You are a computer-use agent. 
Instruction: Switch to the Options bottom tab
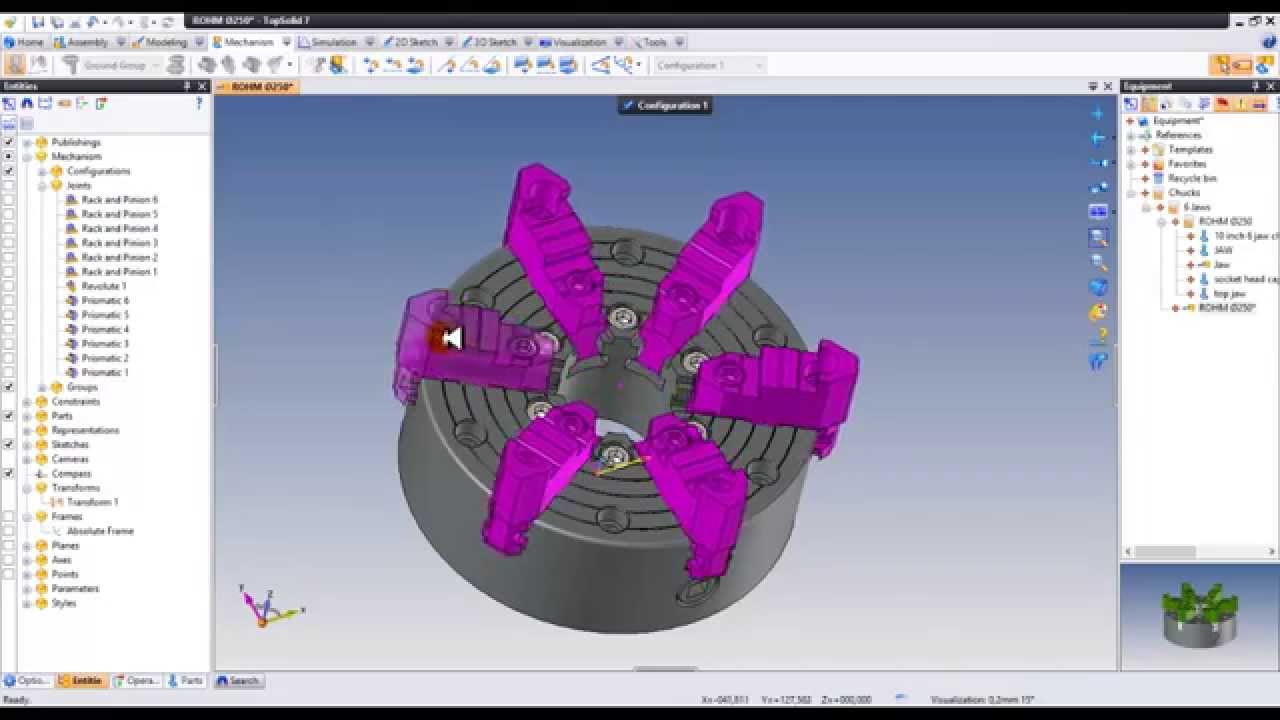(27, 681)
